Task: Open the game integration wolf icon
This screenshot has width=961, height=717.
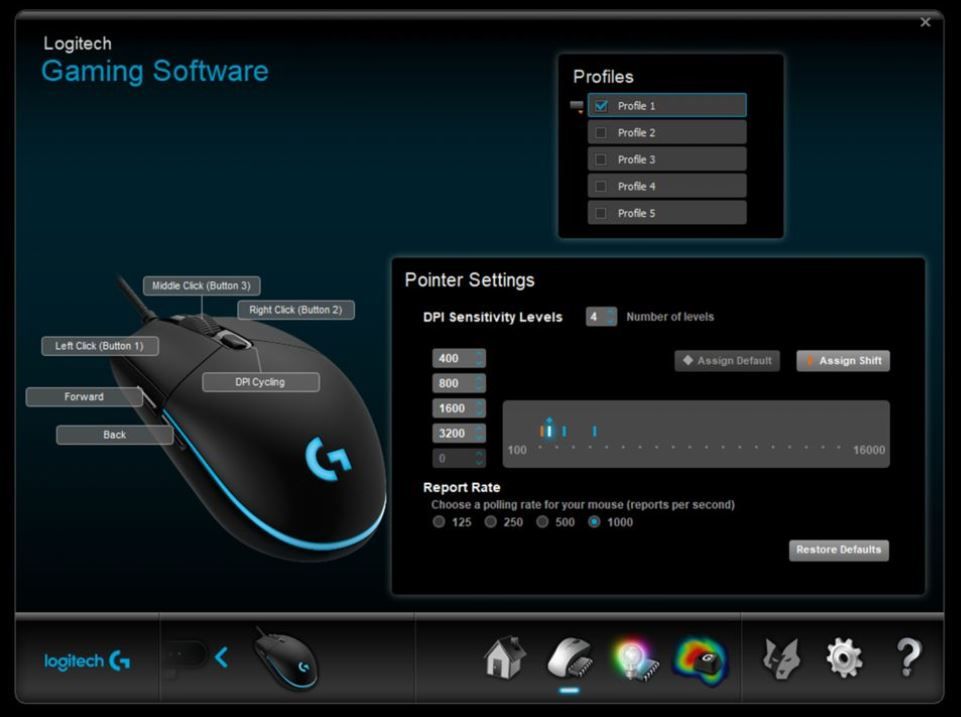Action: point(781,658)
